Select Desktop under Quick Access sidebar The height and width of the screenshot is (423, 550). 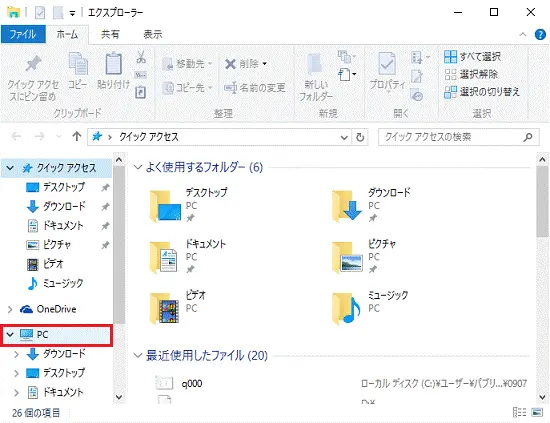(x=63, y=187)
